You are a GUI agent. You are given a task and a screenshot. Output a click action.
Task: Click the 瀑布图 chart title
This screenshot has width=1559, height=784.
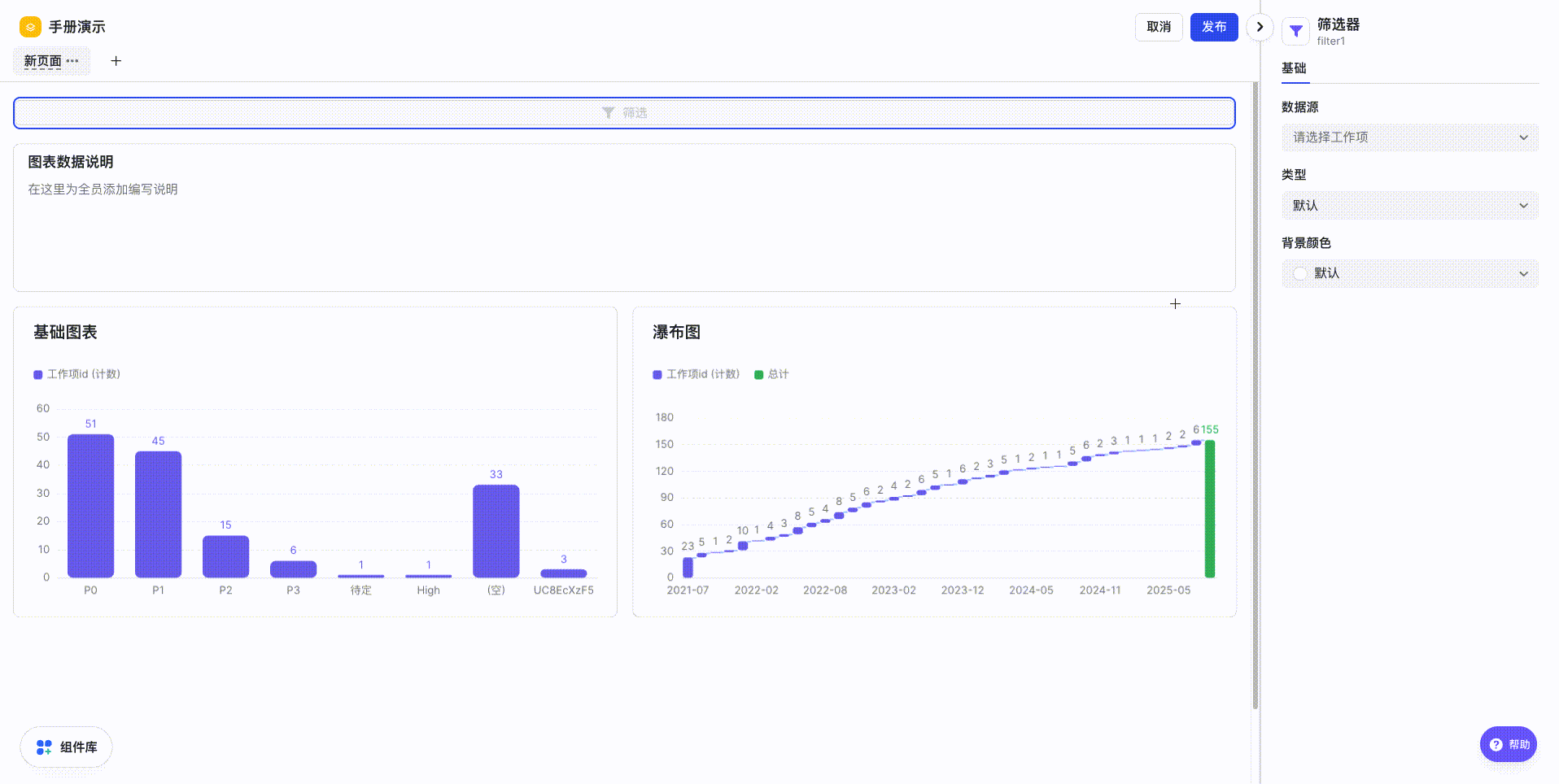676,332
